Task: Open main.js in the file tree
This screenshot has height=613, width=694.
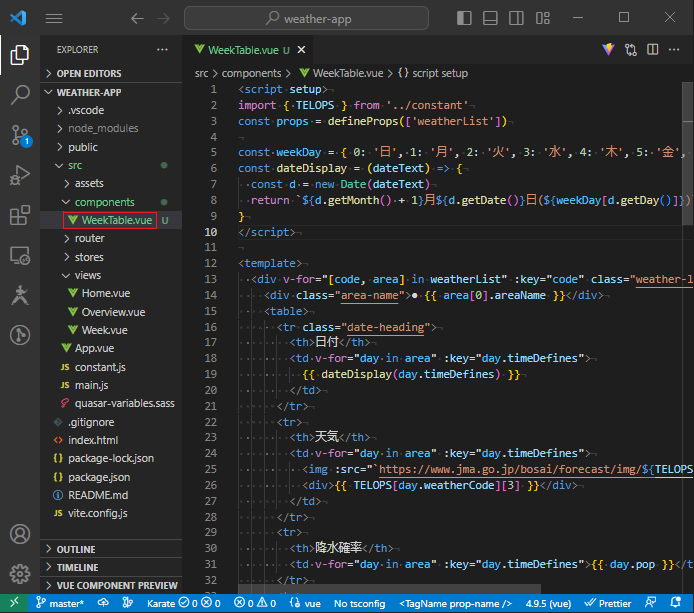Action: (111, 385)
